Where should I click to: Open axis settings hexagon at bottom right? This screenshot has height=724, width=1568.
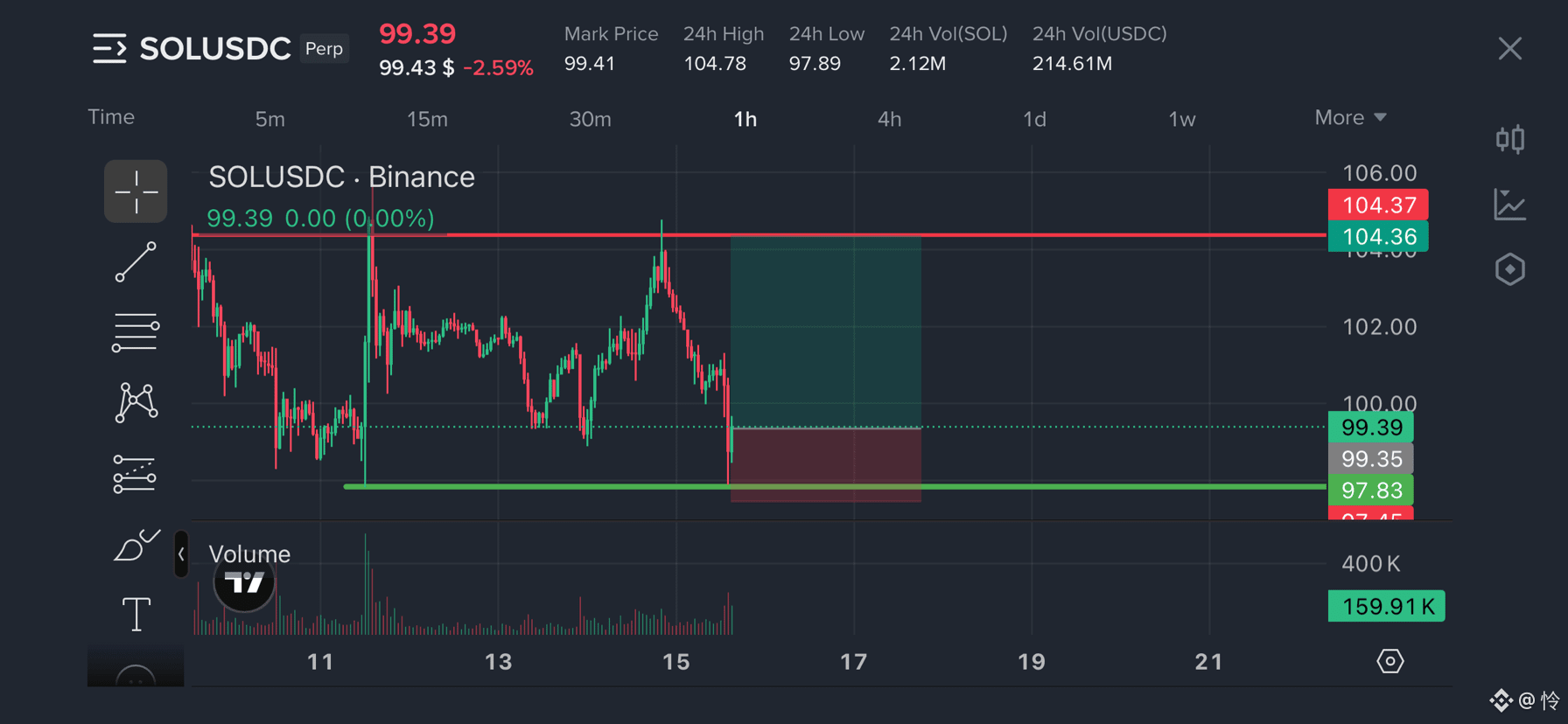point(1389,661)
